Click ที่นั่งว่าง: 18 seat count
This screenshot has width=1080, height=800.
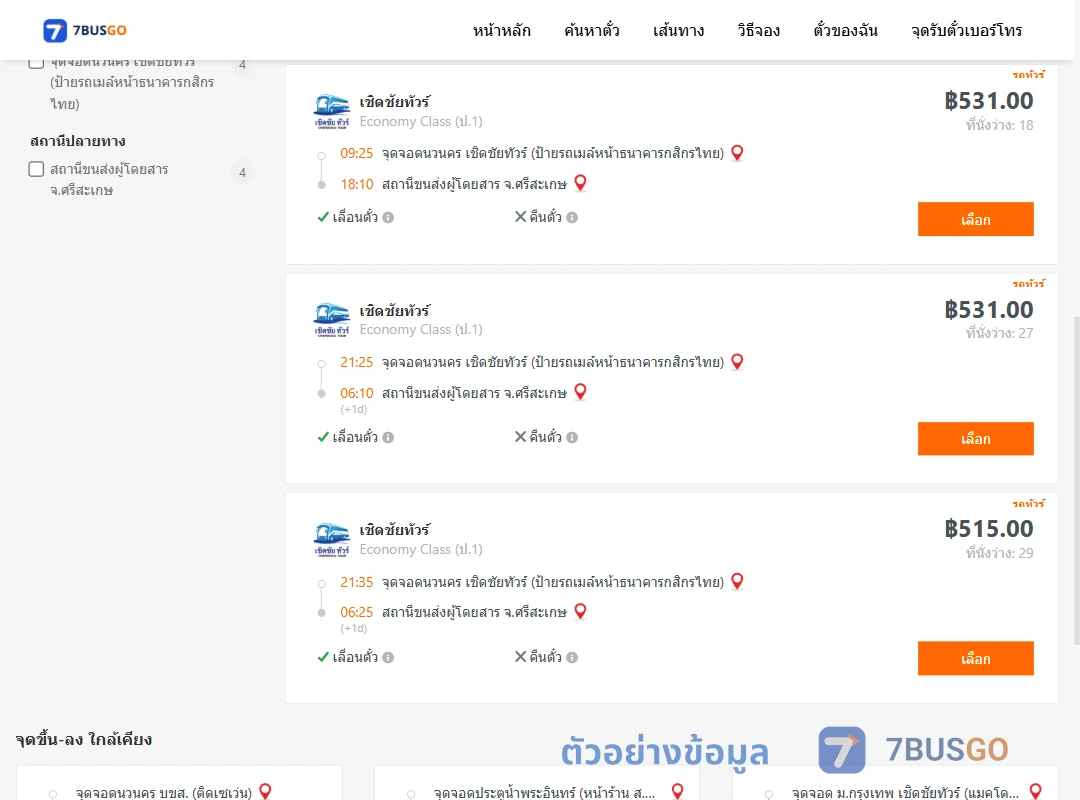click(999, 125)
